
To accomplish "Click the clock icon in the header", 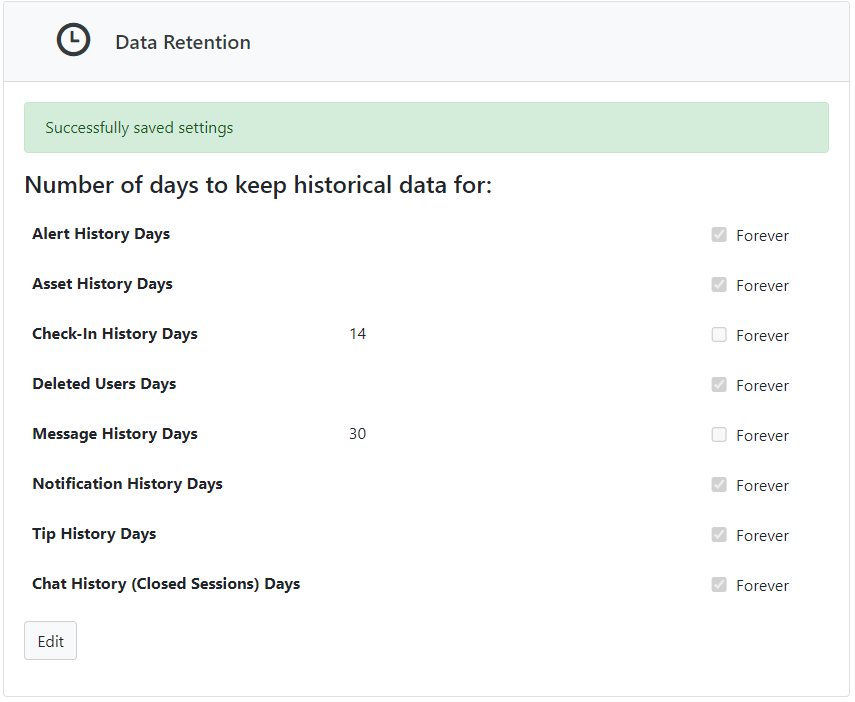I will tap(73, 39).
